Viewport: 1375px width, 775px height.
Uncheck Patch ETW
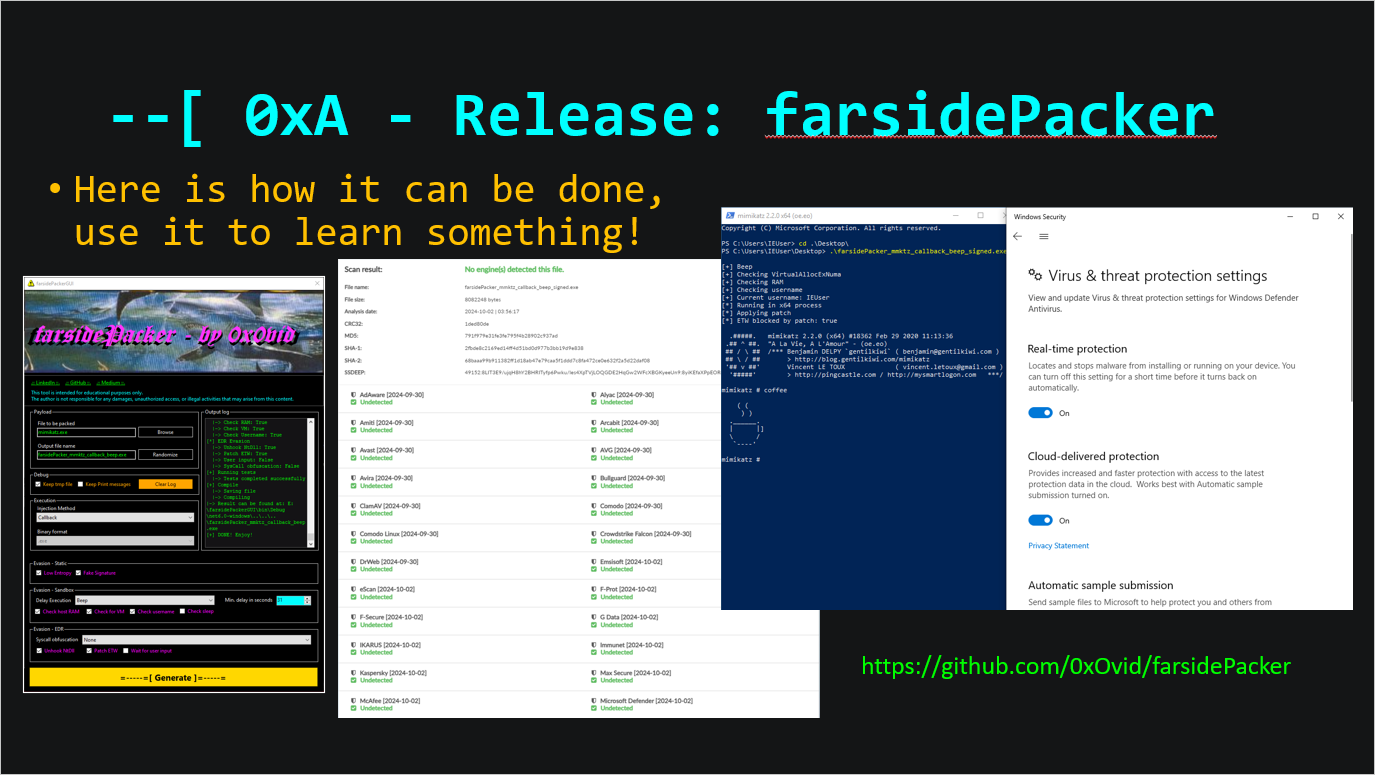pos(88,651)
